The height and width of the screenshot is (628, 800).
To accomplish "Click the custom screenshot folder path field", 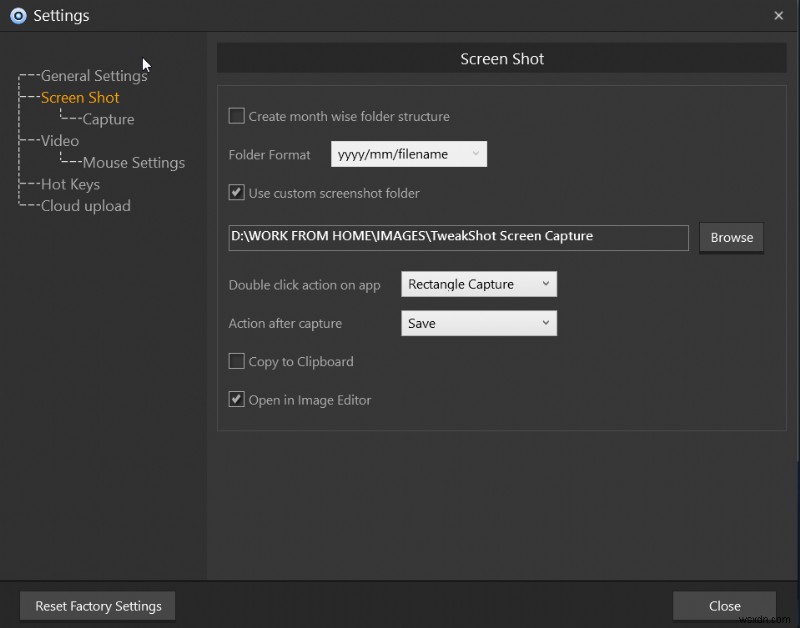I will (458, 237).
